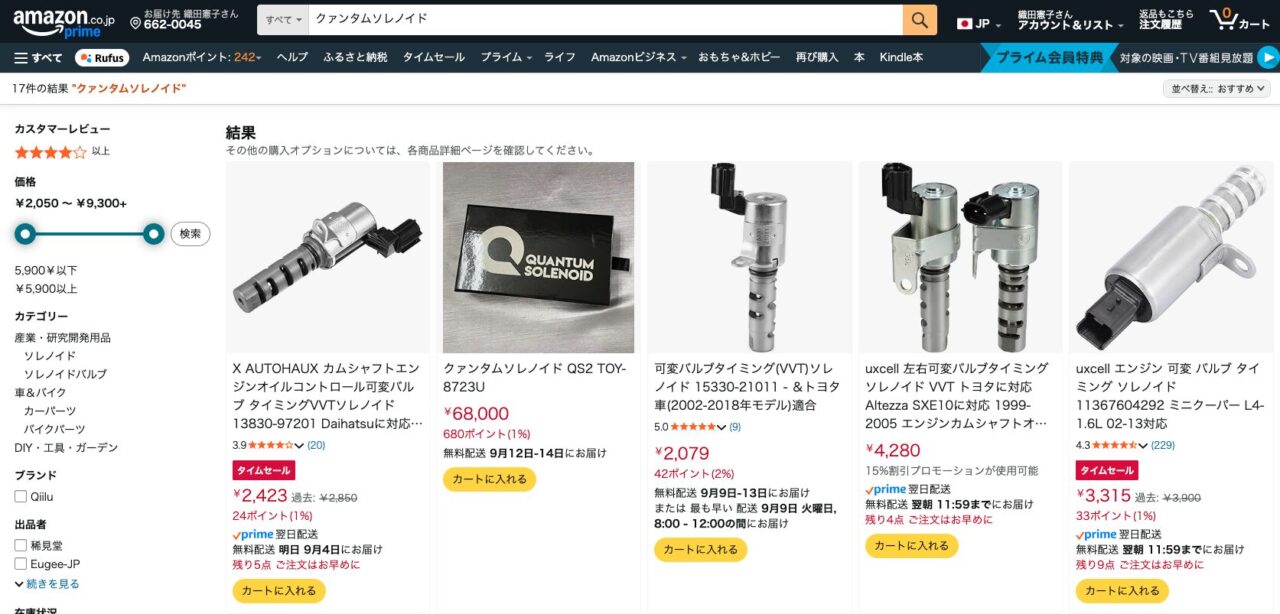Select ふるさと納税 in the navigation bar
This screenshot has width=1280, height=614.
[x=355, y=58]
